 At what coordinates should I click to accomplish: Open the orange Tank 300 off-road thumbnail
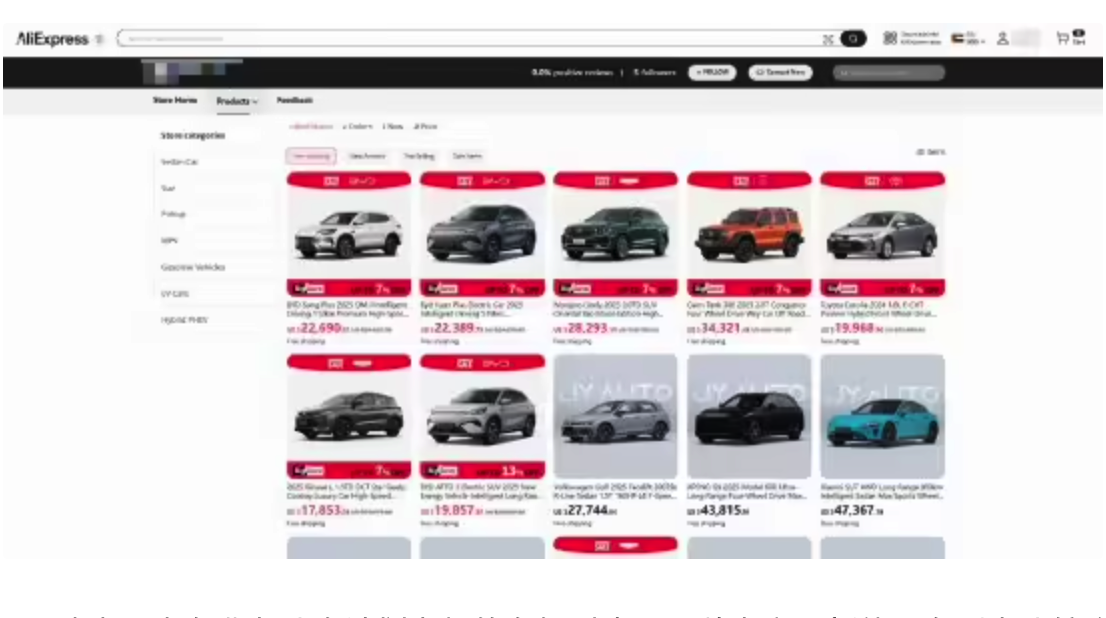pyautogui.click(x=749, y=234)
